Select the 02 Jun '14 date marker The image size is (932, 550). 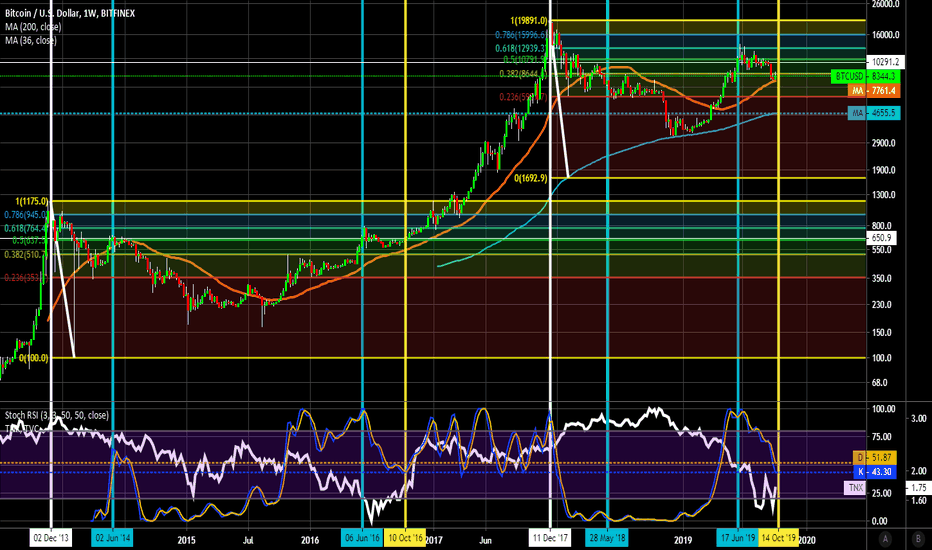click(112, 539)
